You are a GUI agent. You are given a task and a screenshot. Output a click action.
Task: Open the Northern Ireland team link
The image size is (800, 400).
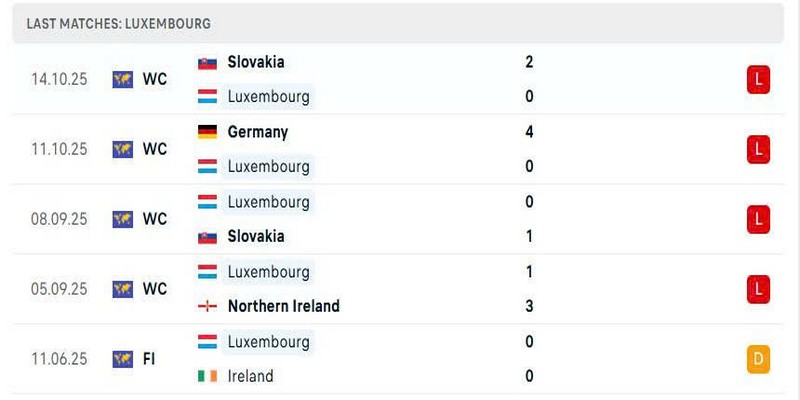(284, 306)
